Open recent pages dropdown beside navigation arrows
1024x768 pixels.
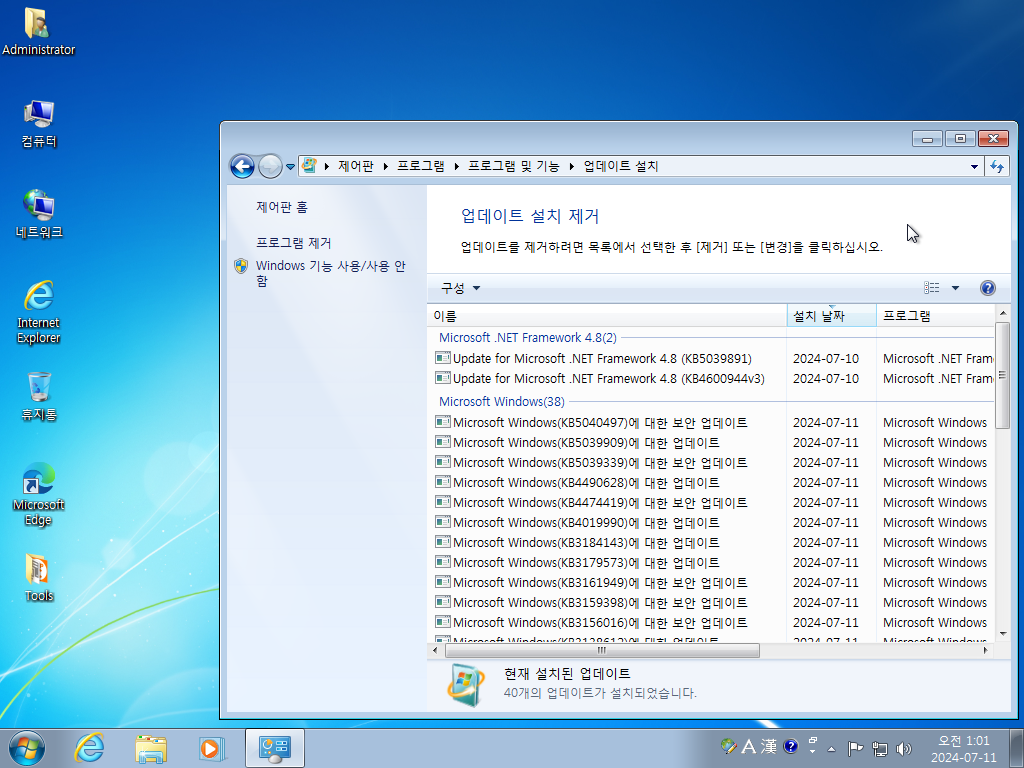click(x=290, y=167)
